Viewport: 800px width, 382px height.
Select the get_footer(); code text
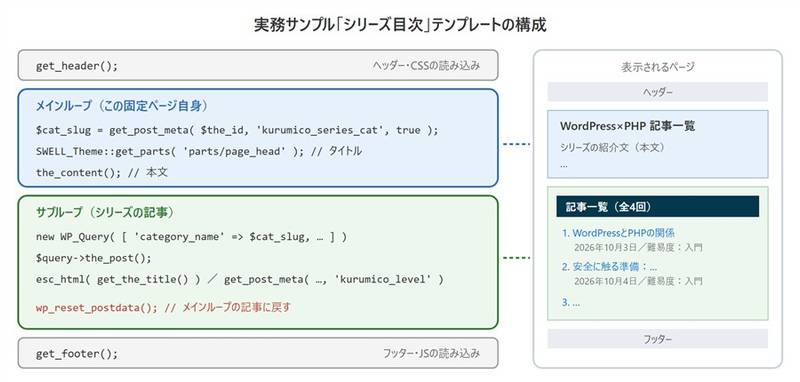[x=77, y=353]
